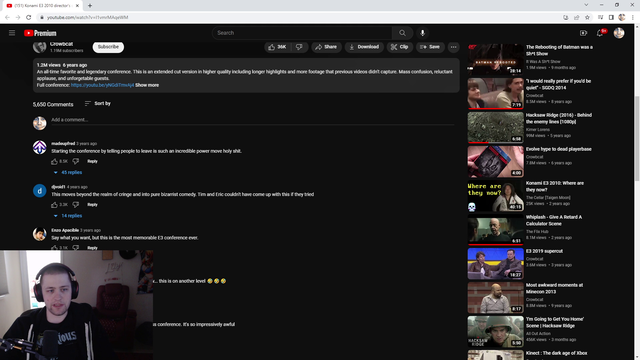Dislike Enzo Apacible's comment
Image resolution: width=640 pixels, height=360 pixels.
[76, 247]
